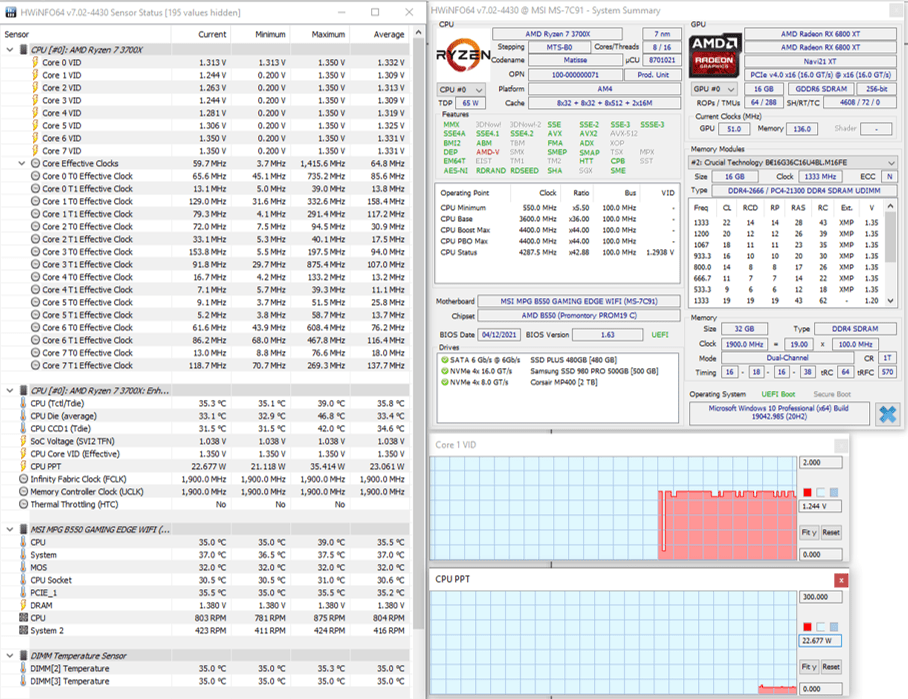Select the Core 6 VID sensor row
Image resolution: width=908 pixels, height=699 pixels.
tap(205, 138)
